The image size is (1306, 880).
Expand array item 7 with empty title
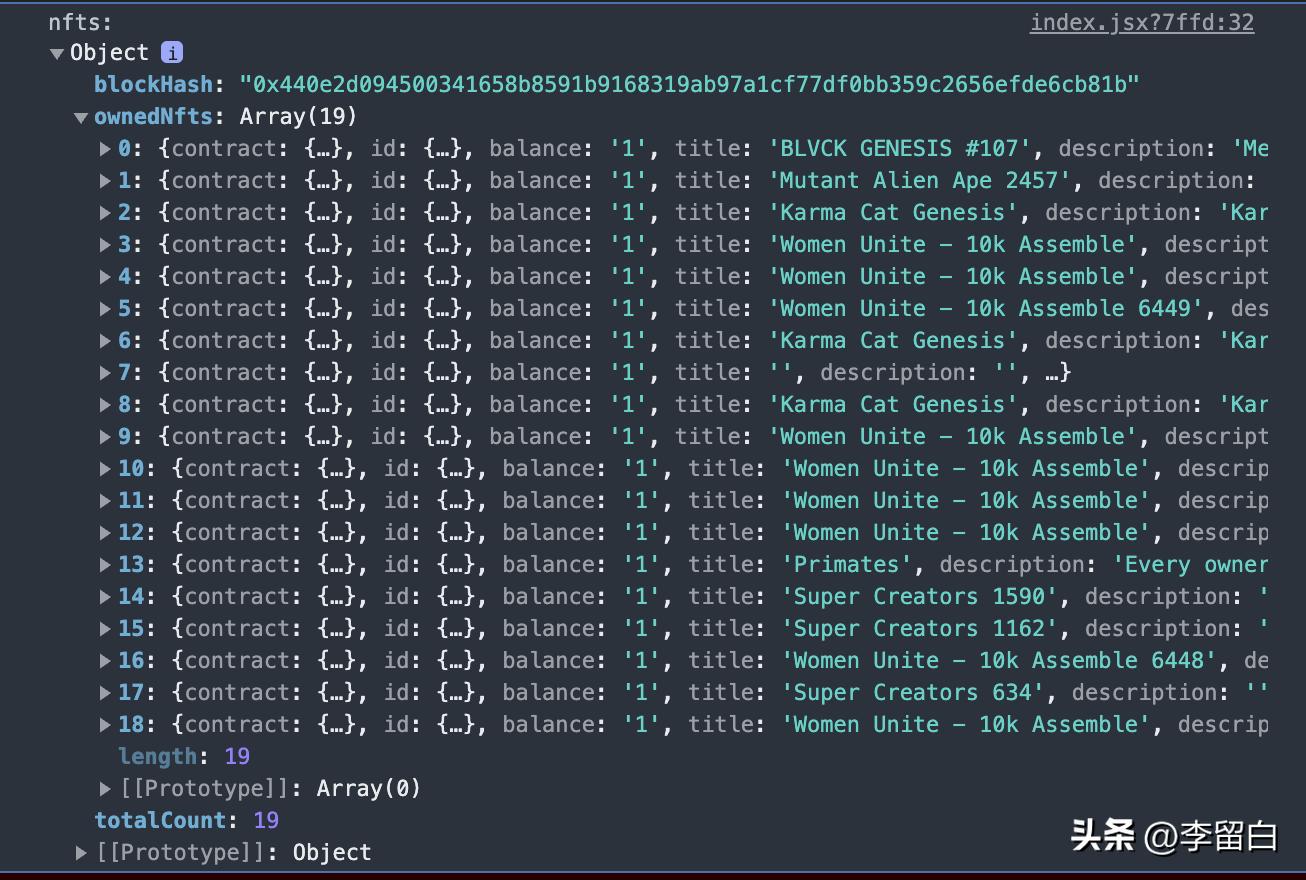pyautogui.click(x=105, y=373)
